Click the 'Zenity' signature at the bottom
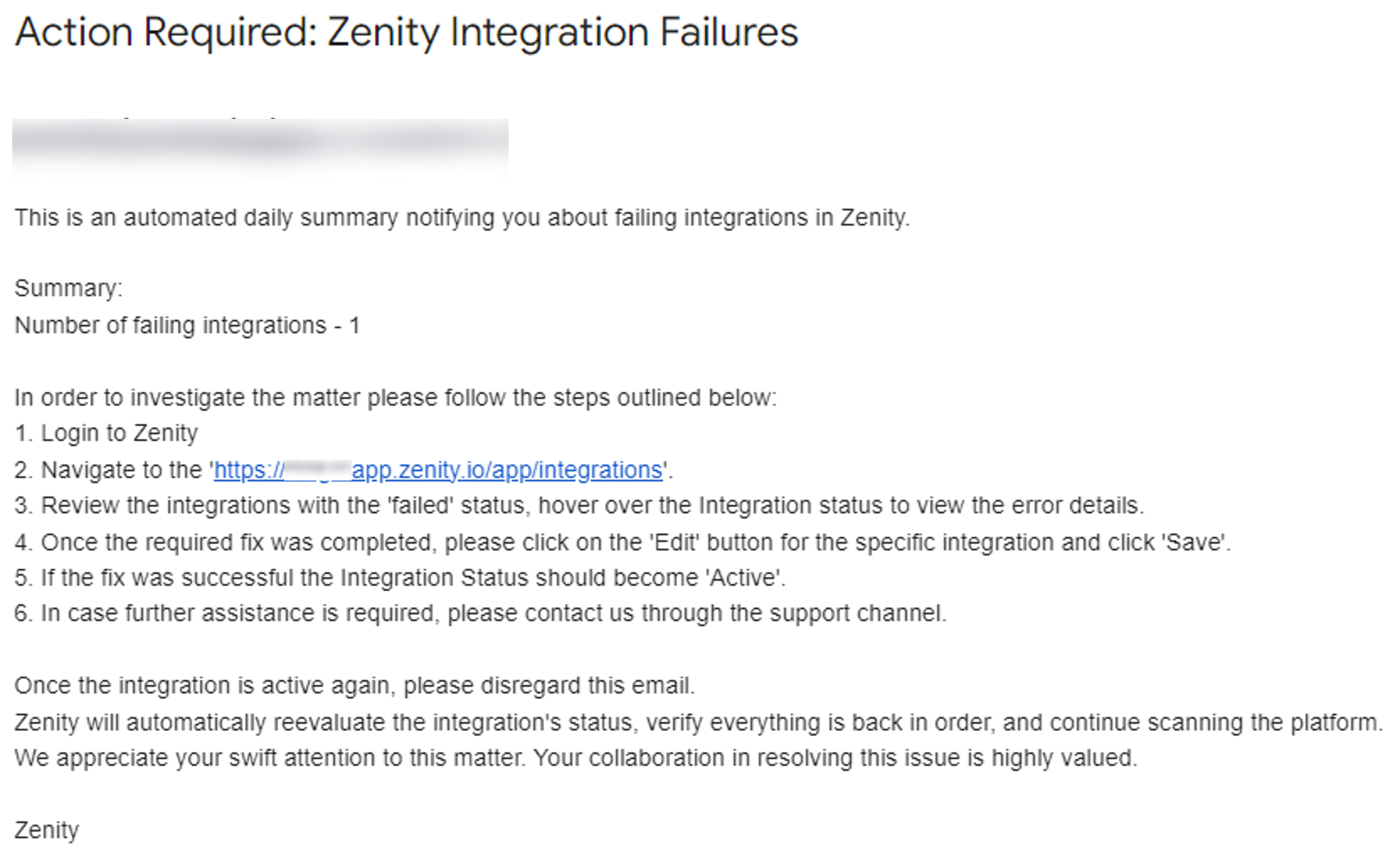 [x=47, y=830]
